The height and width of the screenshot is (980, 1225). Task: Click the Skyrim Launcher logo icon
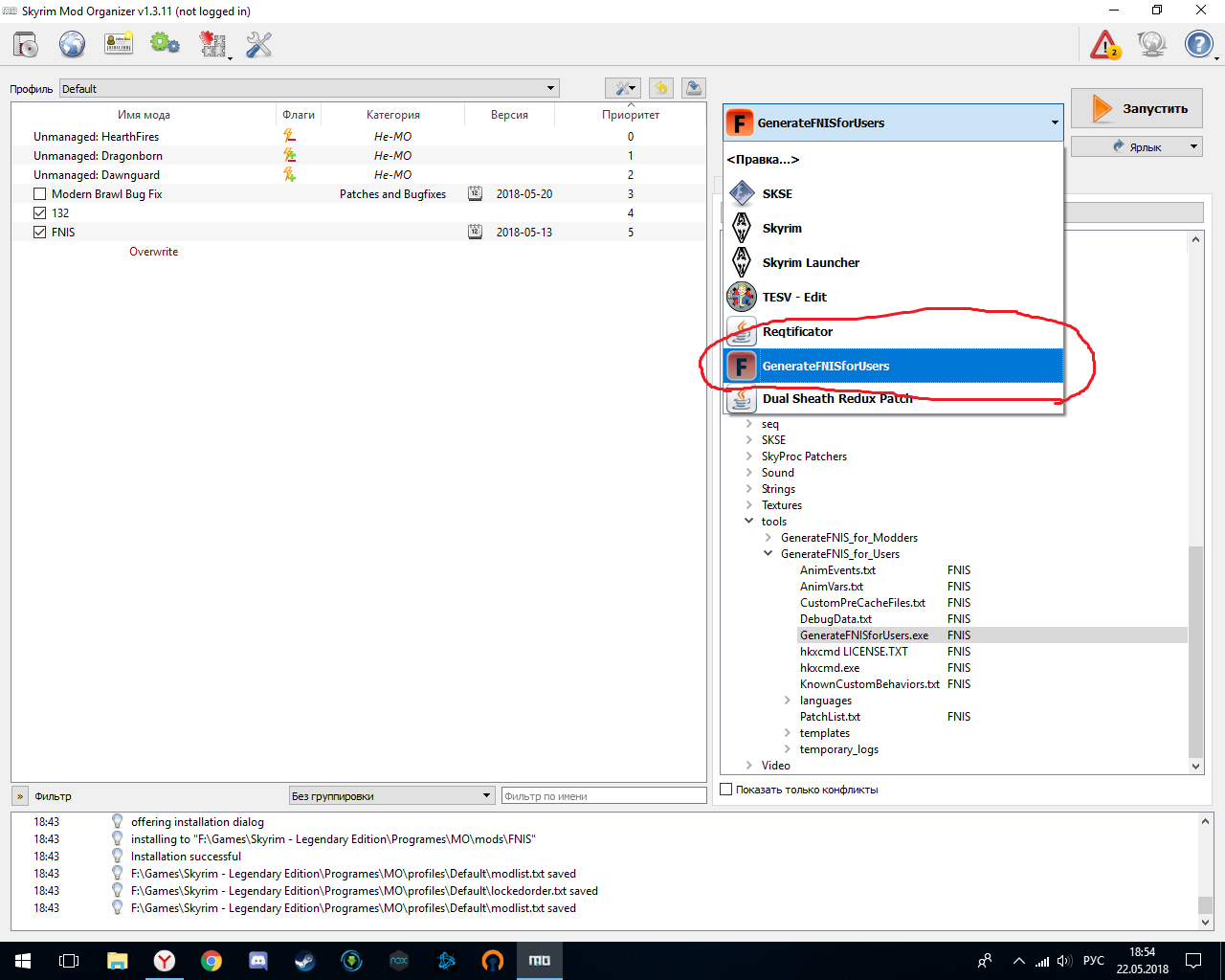pyautogui.click(x=742, y=262)
